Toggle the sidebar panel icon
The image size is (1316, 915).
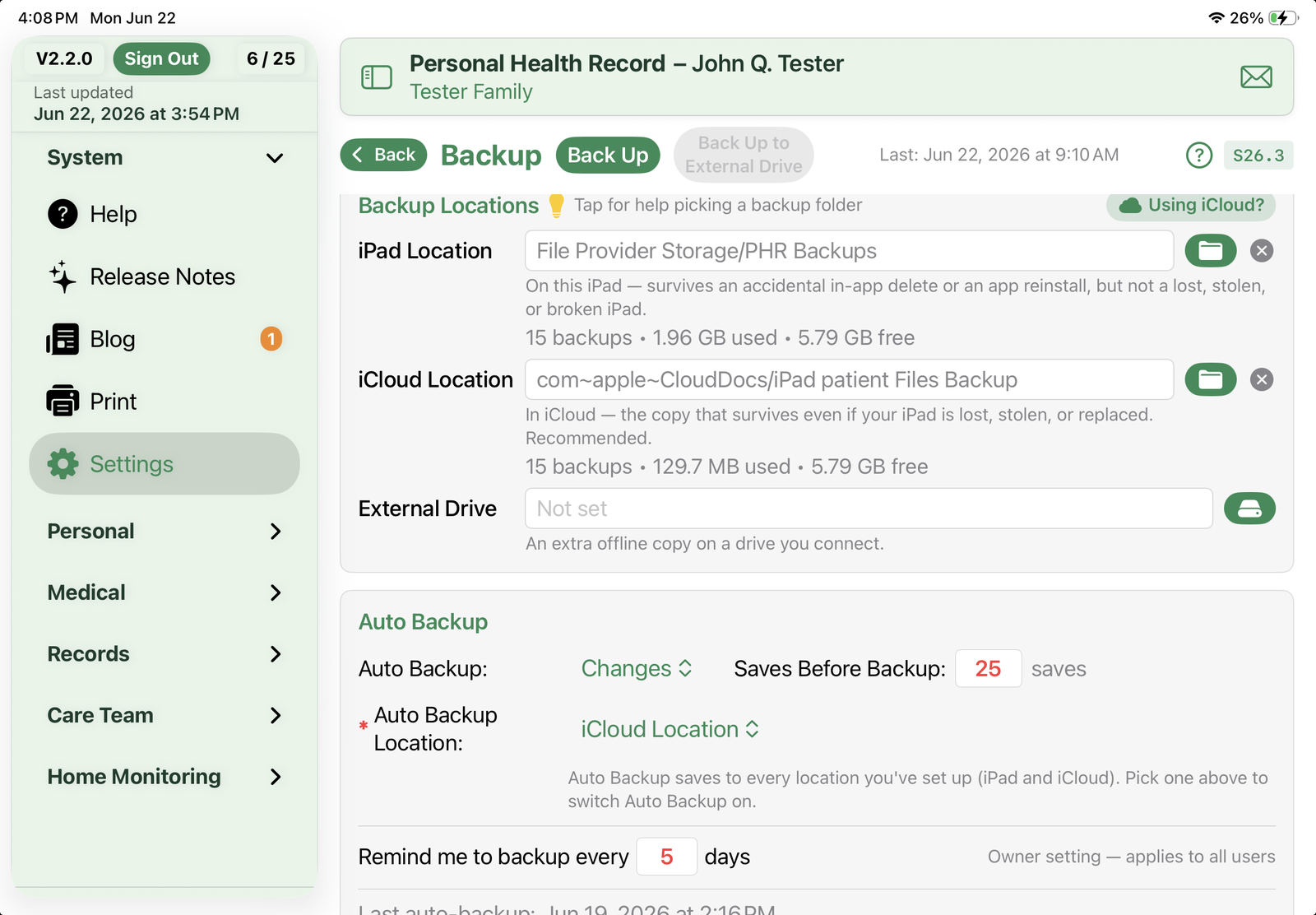click(x=377, y=77)
